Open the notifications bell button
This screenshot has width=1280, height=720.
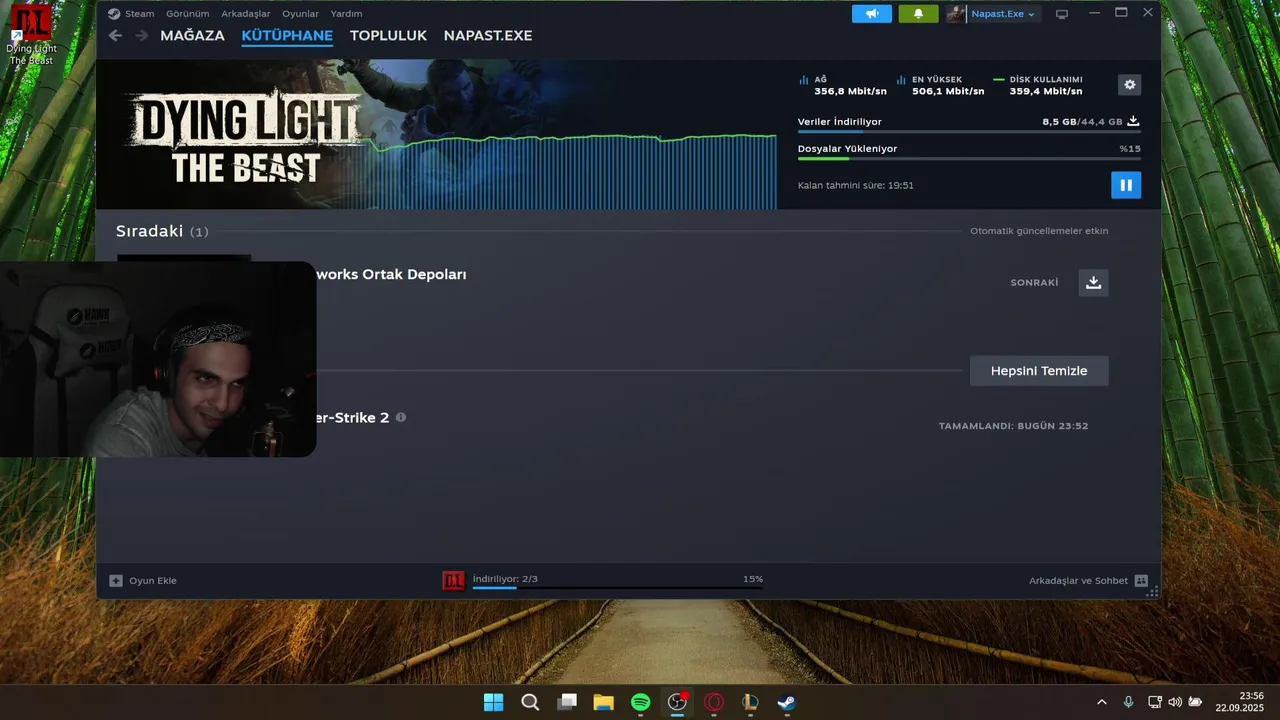click(x=918, y=14)
